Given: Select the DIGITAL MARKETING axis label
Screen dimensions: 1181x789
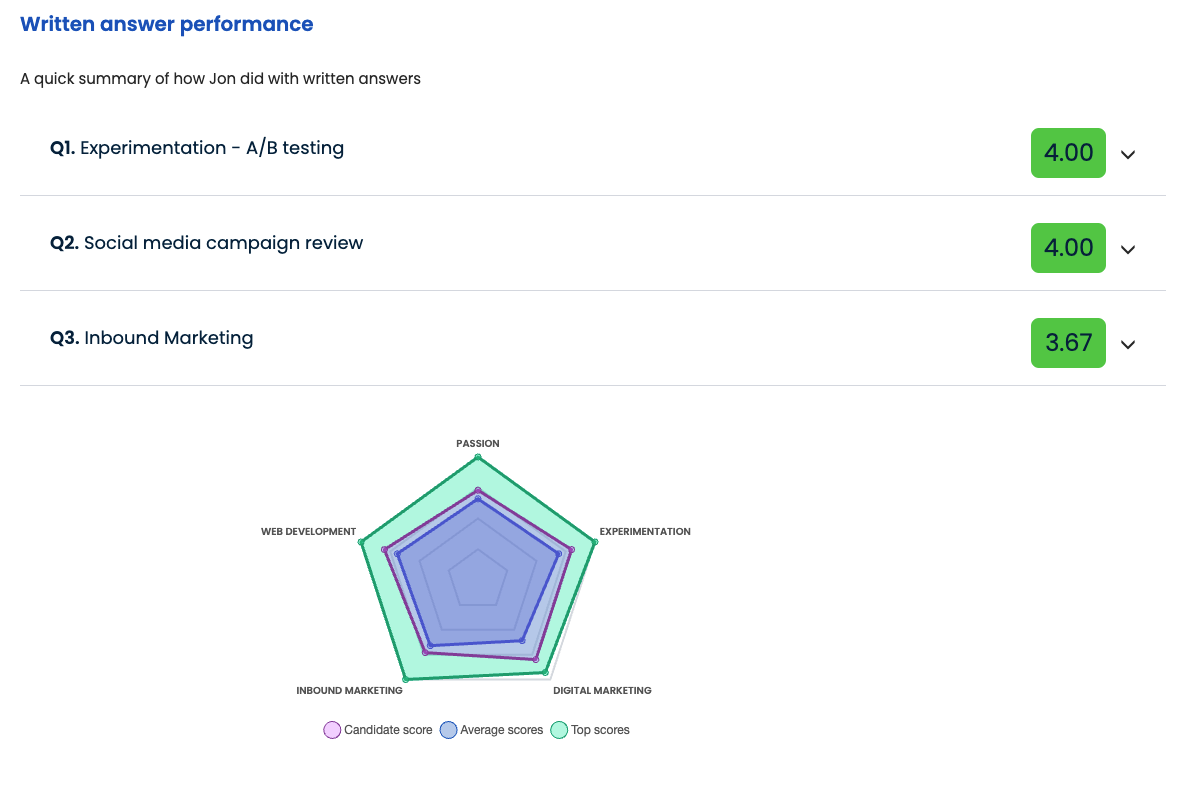Looking at the screenshot, I should [602, 690].
